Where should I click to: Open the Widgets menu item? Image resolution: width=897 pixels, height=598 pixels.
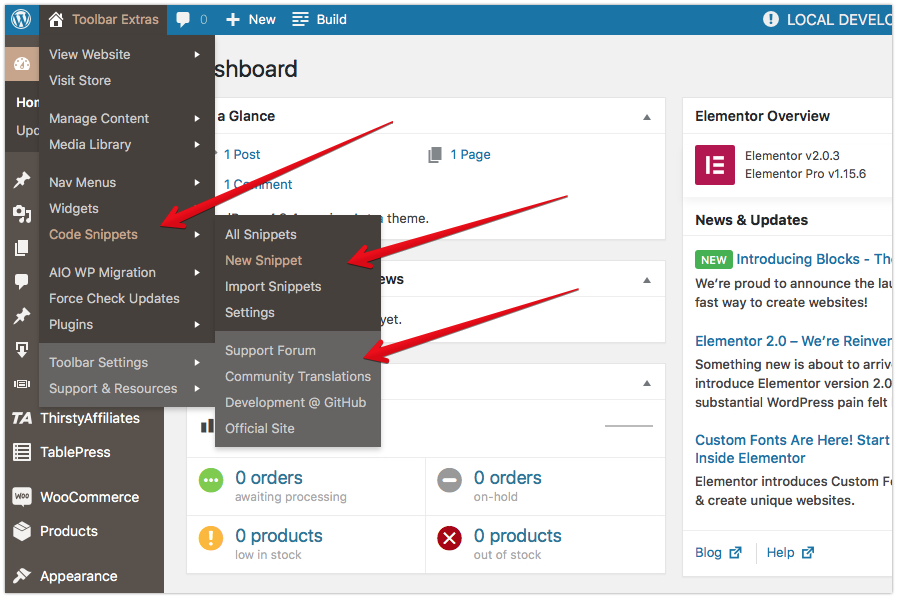click(74, 208)
